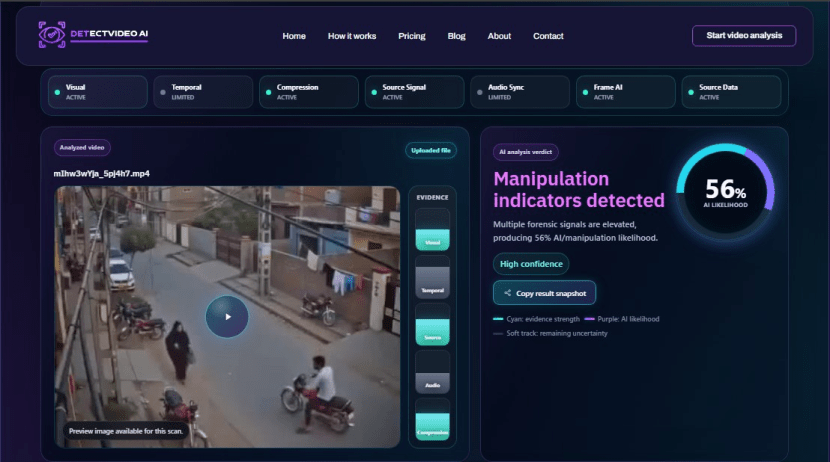Select the Audio evidence bar
This screenshot has height=462, width=830.
click(432, 372)
